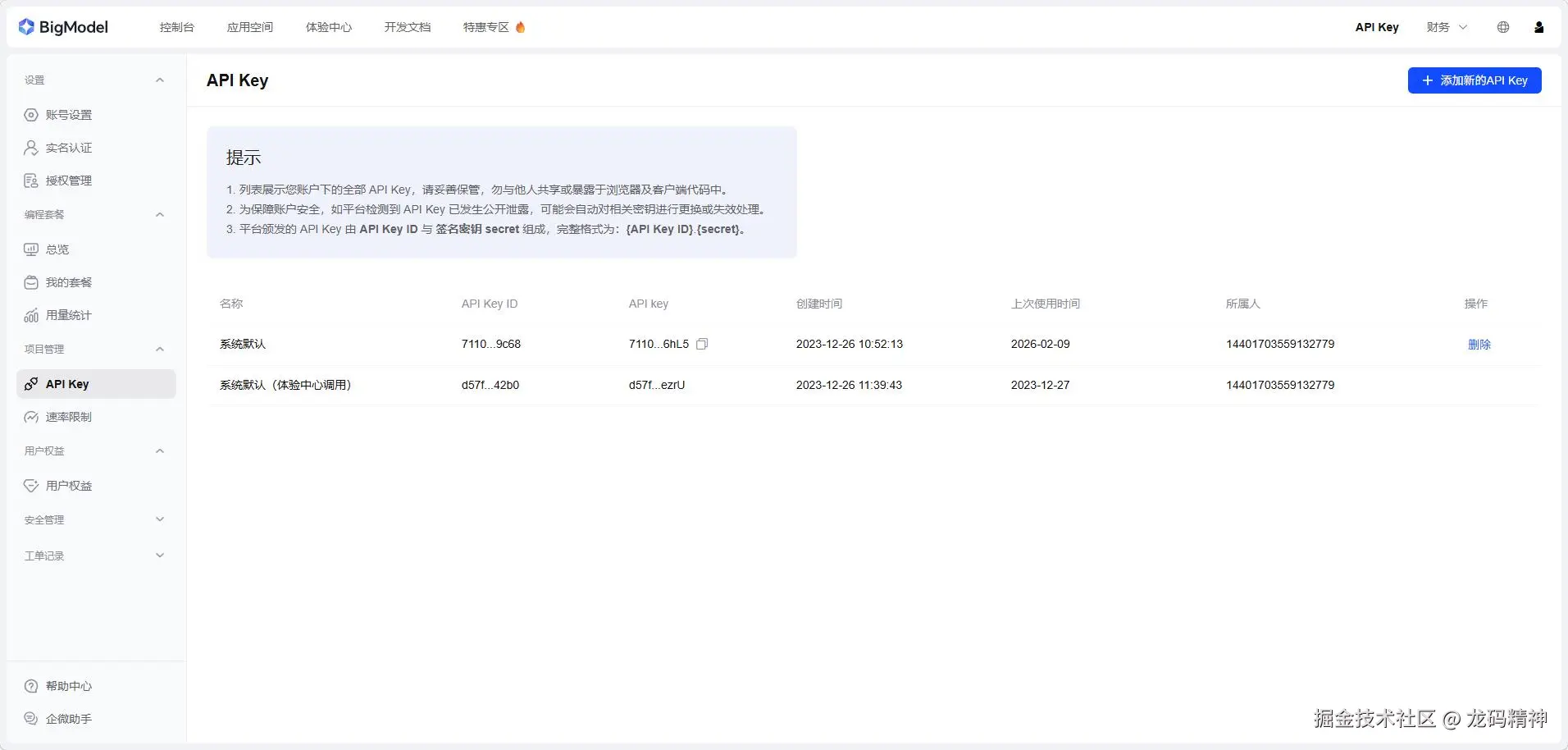Click the 用量统计 chart icon

click(x=31, y=315)
